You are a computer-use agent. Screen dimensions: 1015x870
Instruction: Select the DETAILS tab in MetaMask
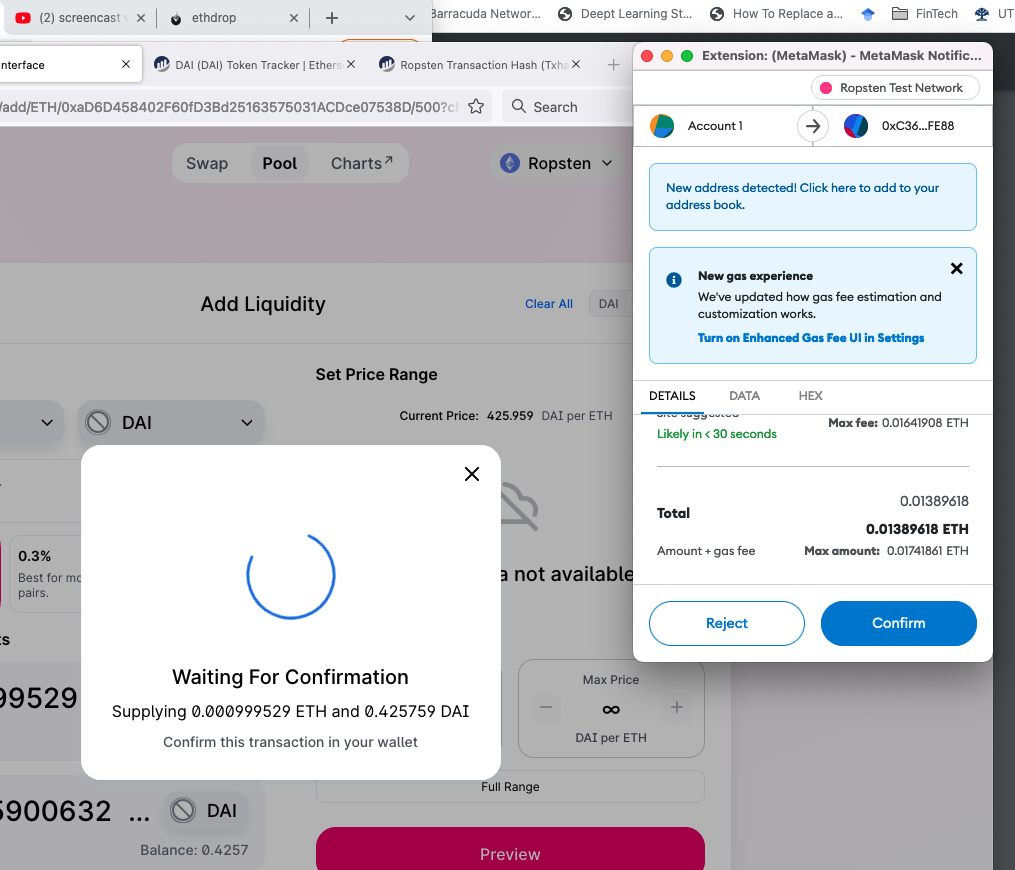pyautogui.click(x=672, y=396)
